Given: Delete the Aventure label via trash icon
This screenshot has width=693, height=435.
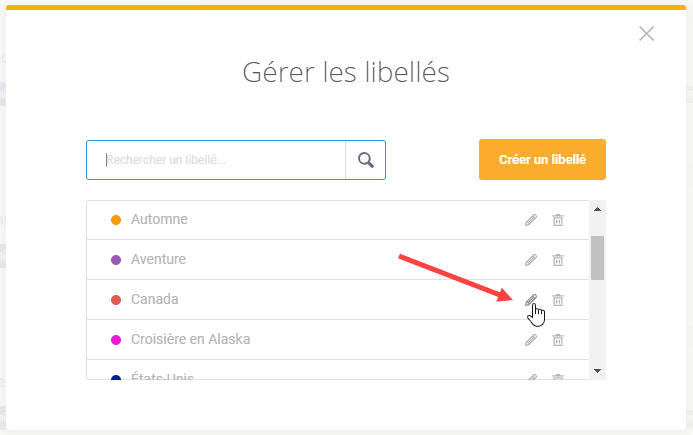Looking at the screenshot, I should point(558,260).
